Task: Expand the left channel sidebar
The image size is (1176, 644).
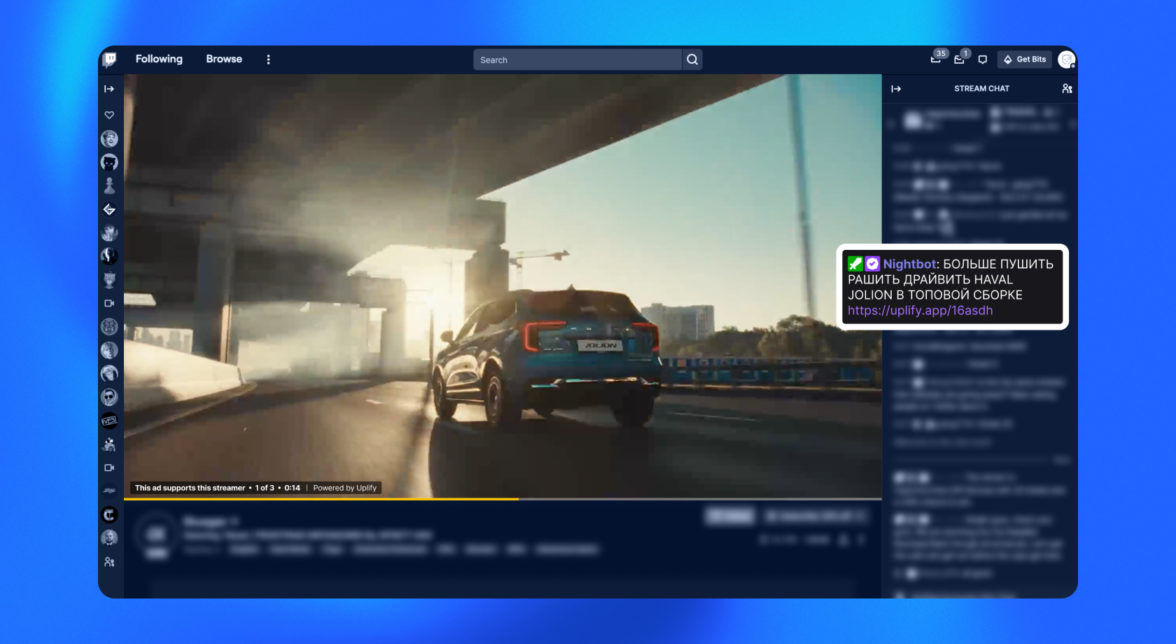Action: 109,89
